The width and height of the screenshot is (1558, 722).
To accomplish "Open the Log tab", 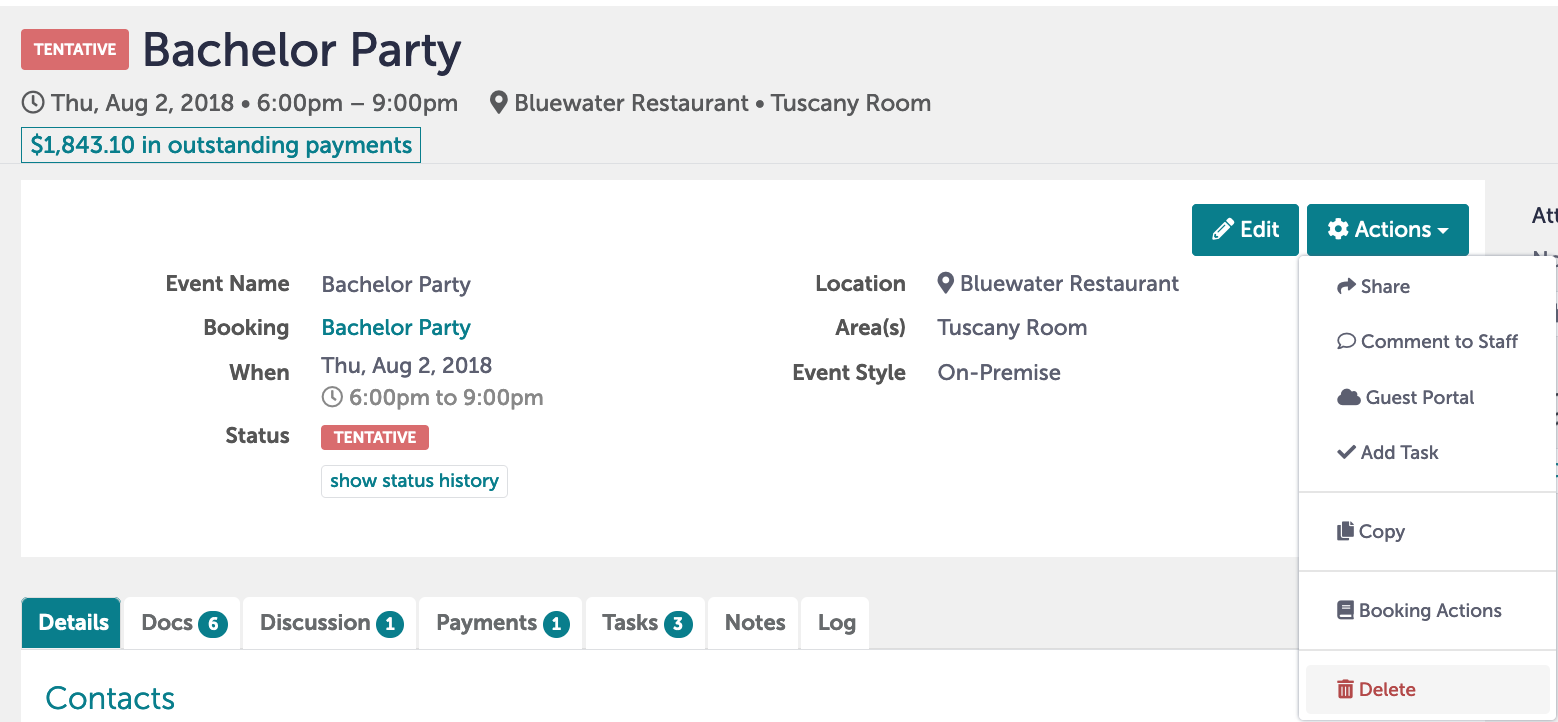I will 836,623.
